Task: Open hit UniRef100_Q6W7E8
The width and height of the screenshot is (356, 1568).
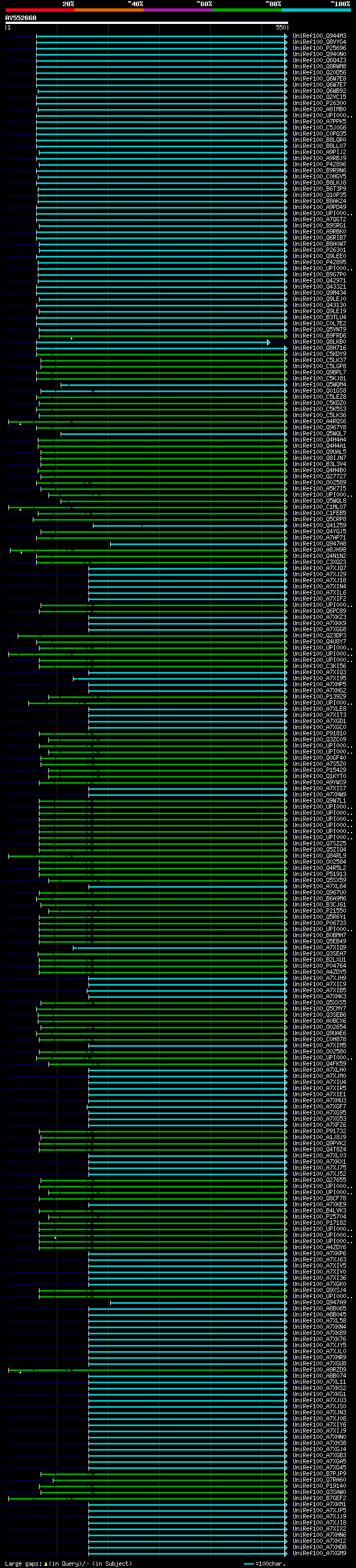Action: (319, 78)
